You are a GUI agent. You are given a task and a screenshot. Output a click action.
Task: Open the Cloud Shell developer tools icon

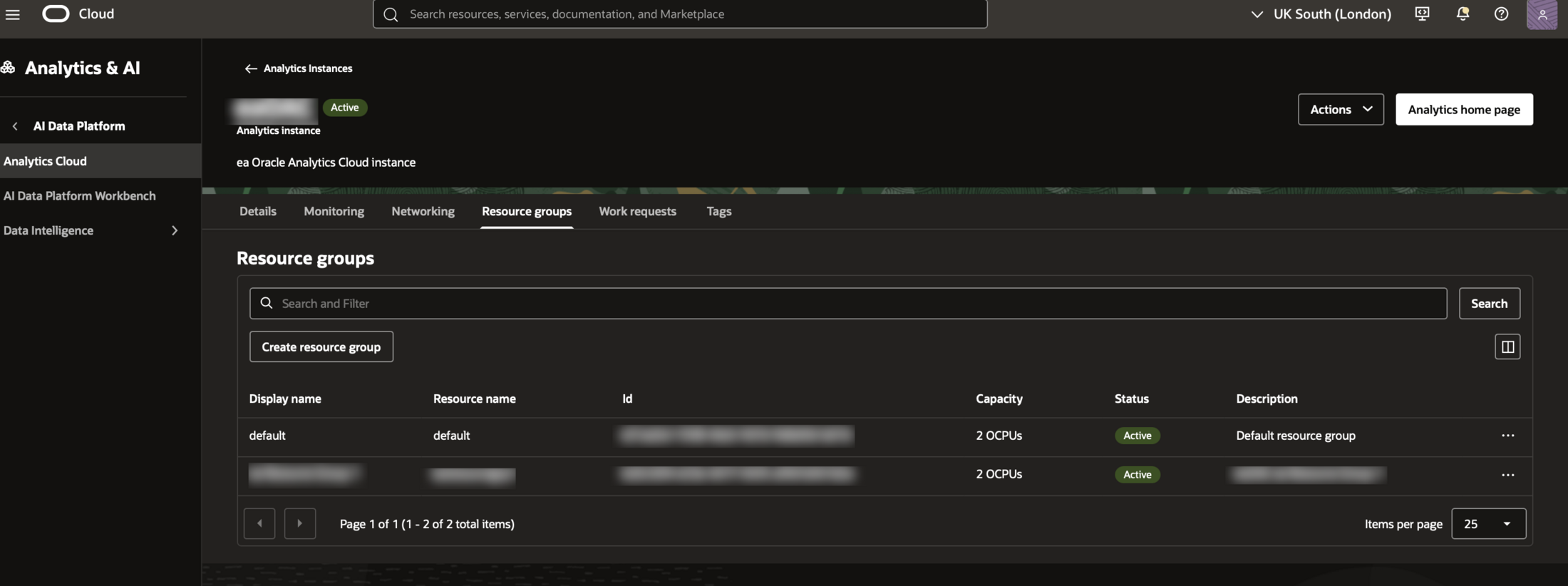coord(1422,14)
